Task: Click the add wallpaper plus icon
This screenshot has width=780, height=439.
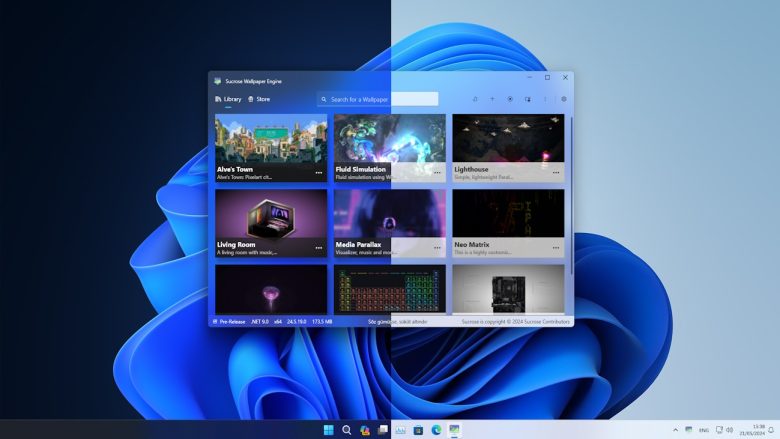Action: [492, 99]
